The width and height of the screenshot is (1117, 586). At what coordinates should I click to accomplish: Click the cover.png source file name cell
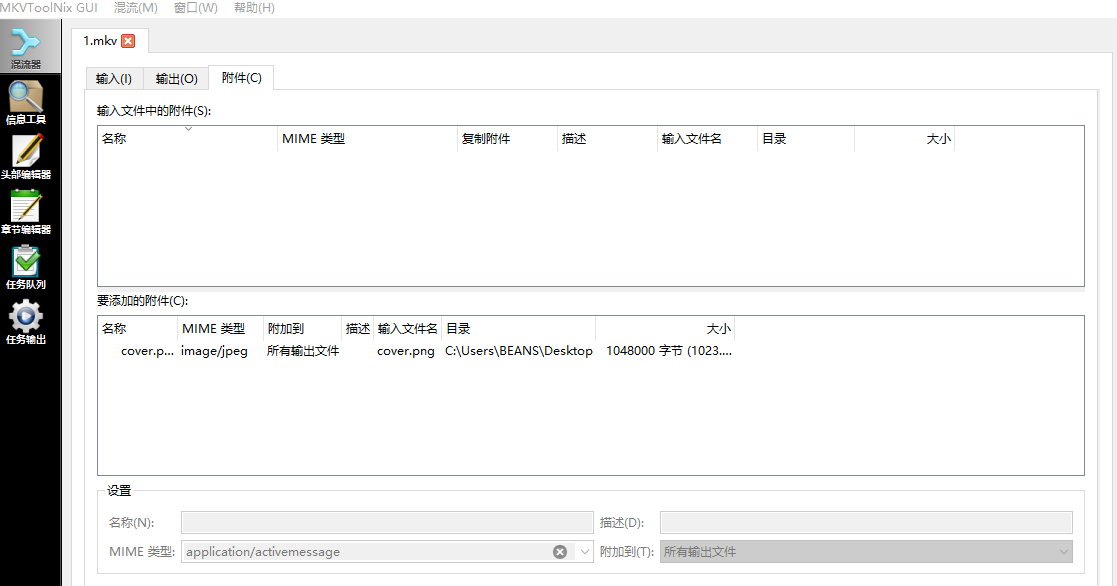(x=405, y=351)
